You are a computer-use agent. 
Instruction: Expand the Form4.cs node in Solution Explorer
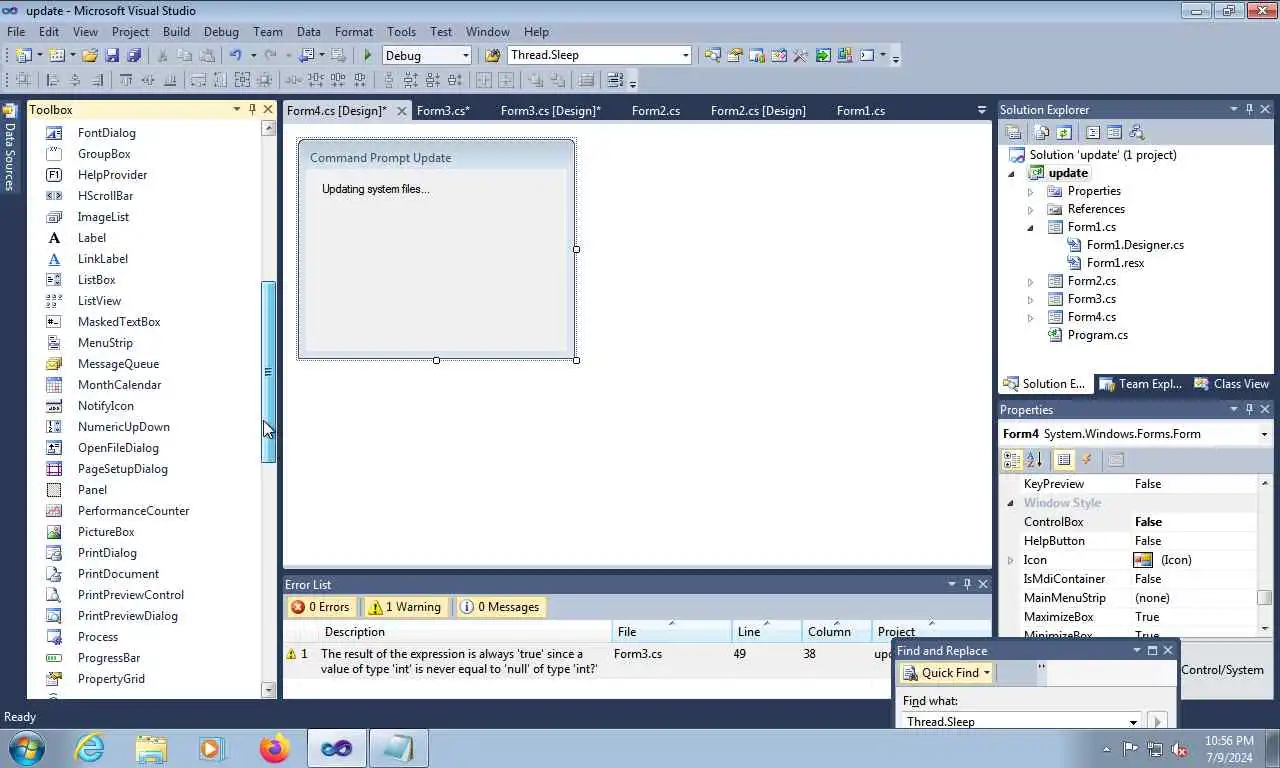tap(1031, 317)
